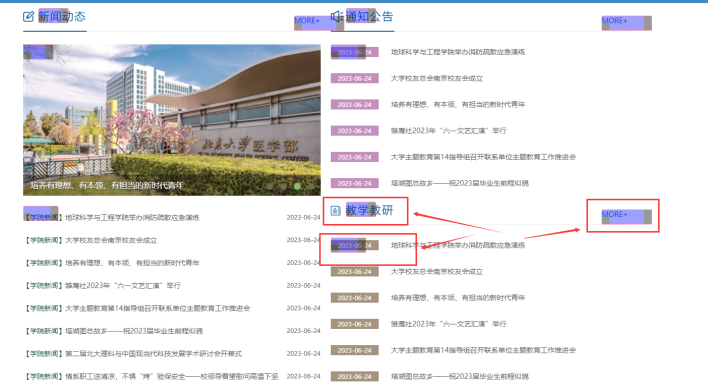Click banner caption 培养有理想、有本领、有担当的新时代青年
The height and width of the screenshot is (391, 708).
[107, 186]
